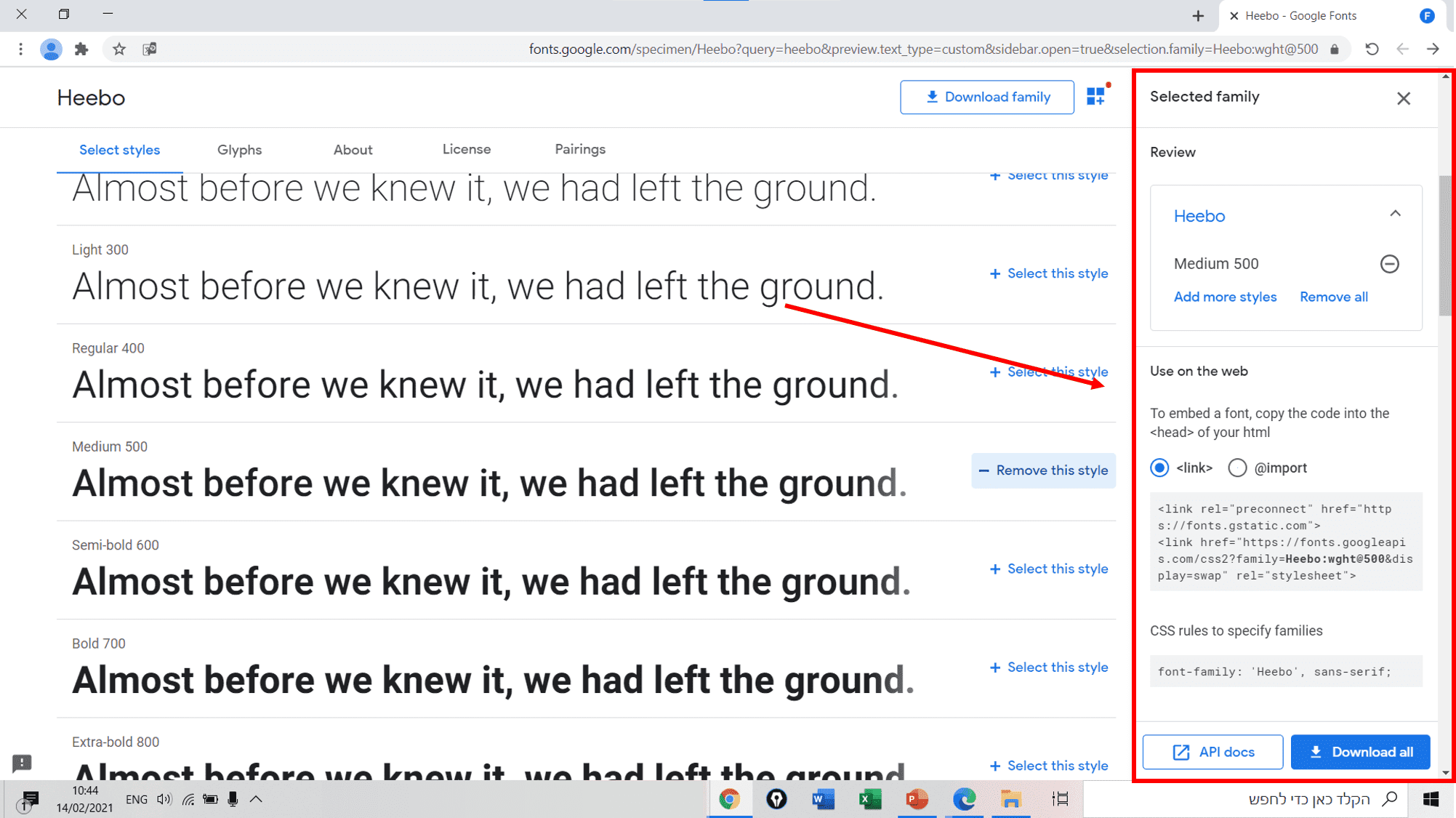Click the Download all button

tap(1360, 752)
